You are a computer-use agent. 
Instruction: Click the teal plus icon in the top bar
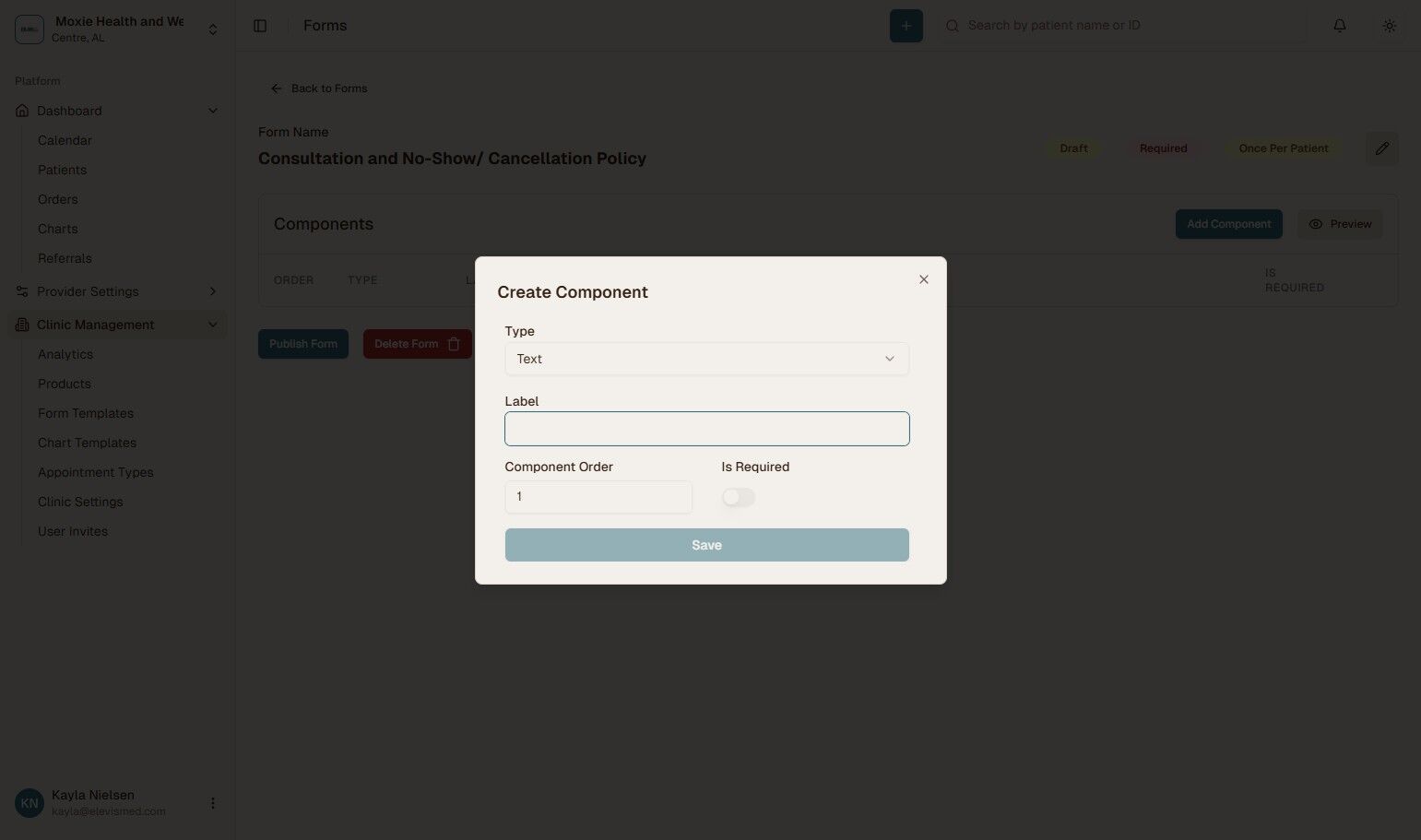pyautogui.click(x=906, y=25)
